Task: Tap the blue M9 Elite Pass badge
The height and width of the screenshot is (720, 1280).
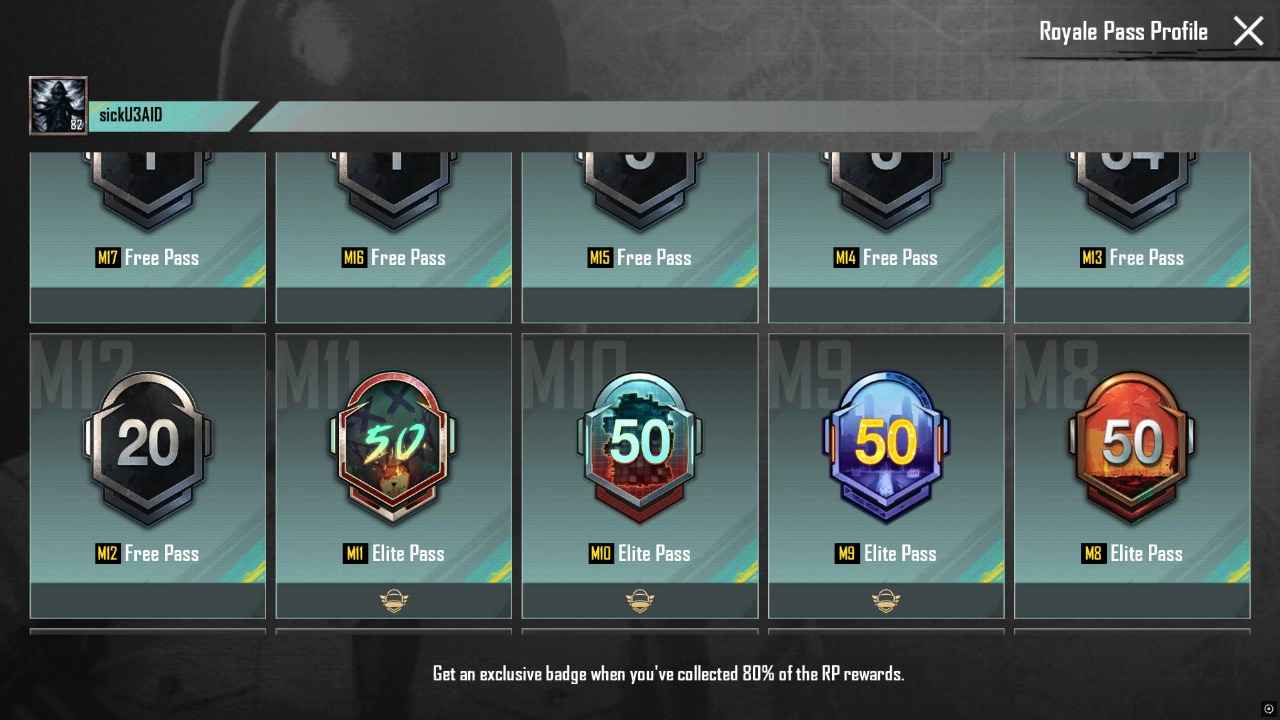Action: click(x=886, y=446)
